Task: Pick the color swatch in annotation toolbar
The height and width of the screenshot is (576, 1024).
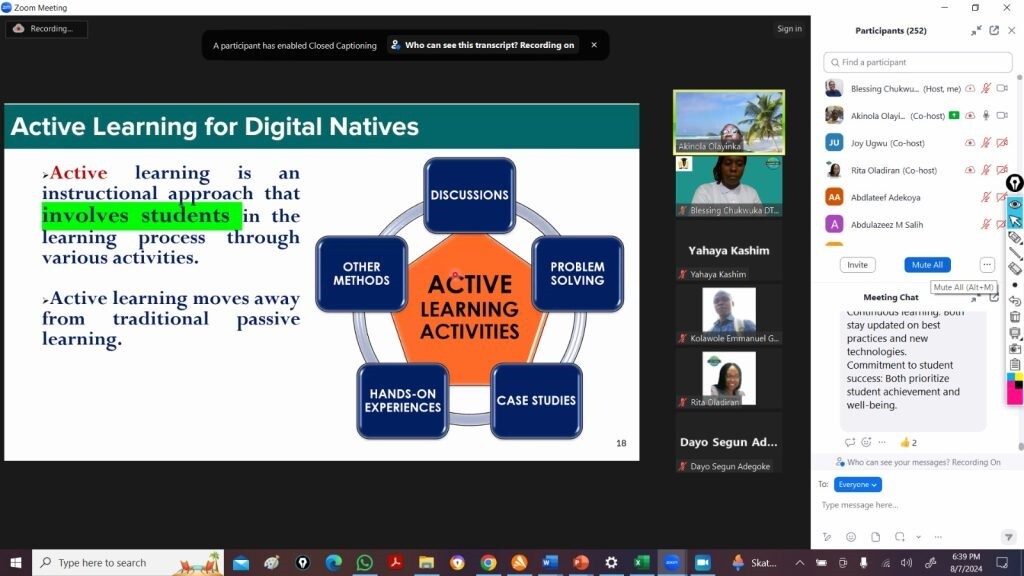Action: [x=1015, y=389]
